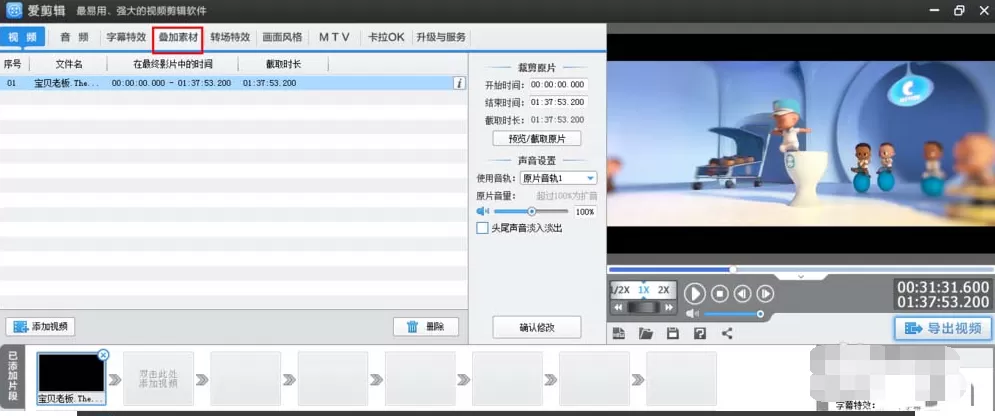Set playback speed to 1X
The height and width of the screenshot is (416, 995).
[x=643, y=290]
